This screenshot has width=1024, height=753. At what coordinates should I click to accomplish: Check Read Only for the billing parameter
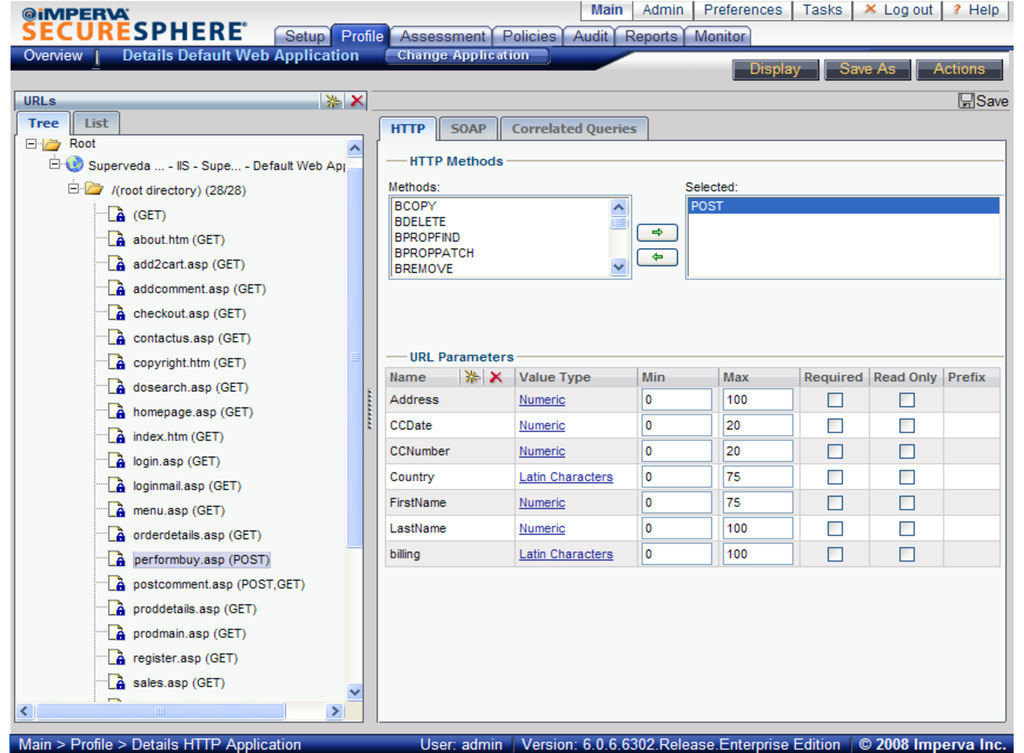[x=906, y=554]
